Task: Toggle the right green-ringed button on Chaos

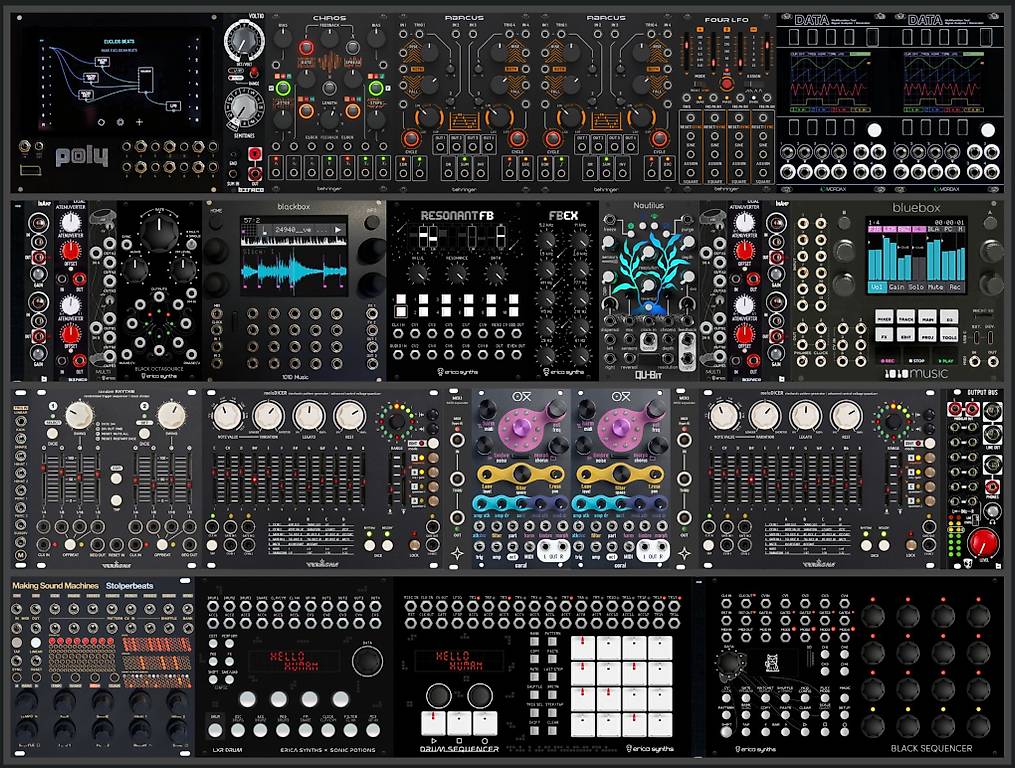Action: tap(375, 89)
